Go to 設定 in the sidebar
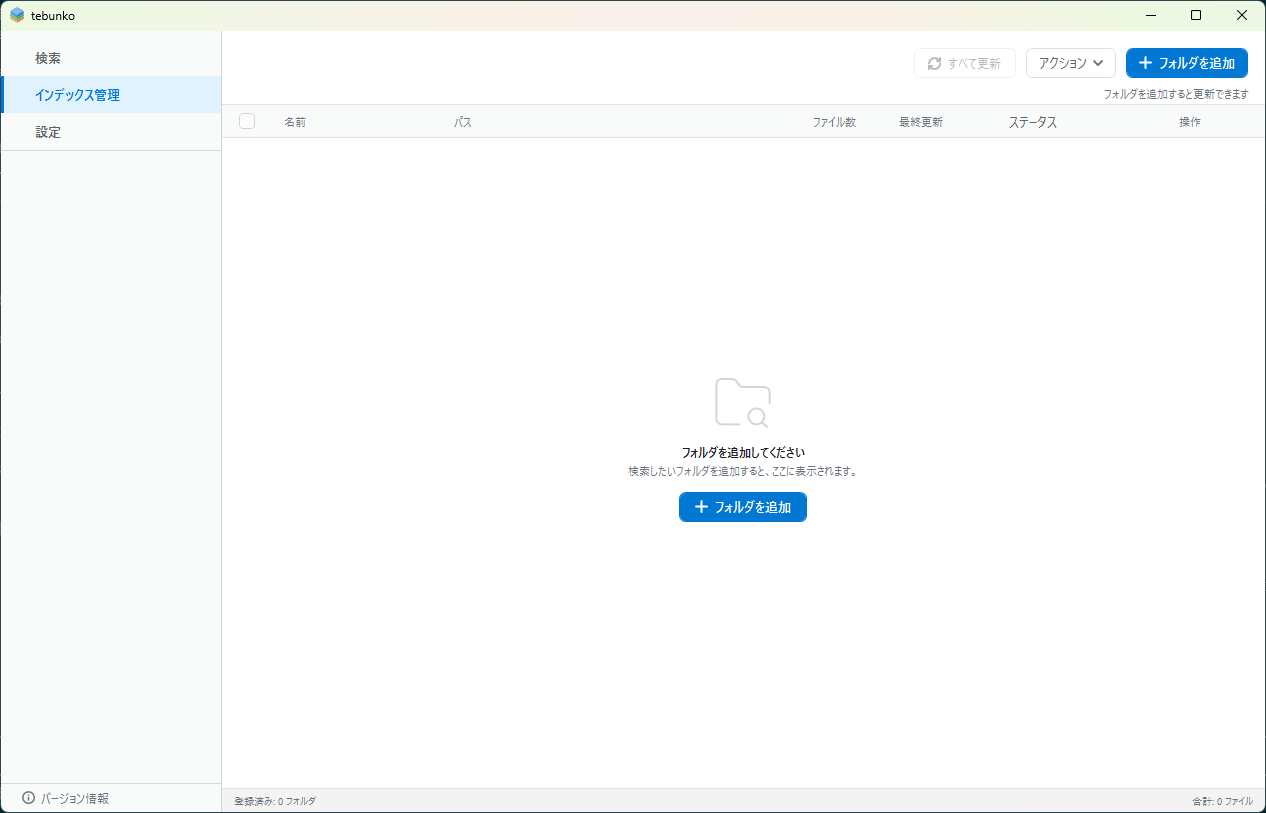This screenshot has height=813, width=1266. point(111,131)
